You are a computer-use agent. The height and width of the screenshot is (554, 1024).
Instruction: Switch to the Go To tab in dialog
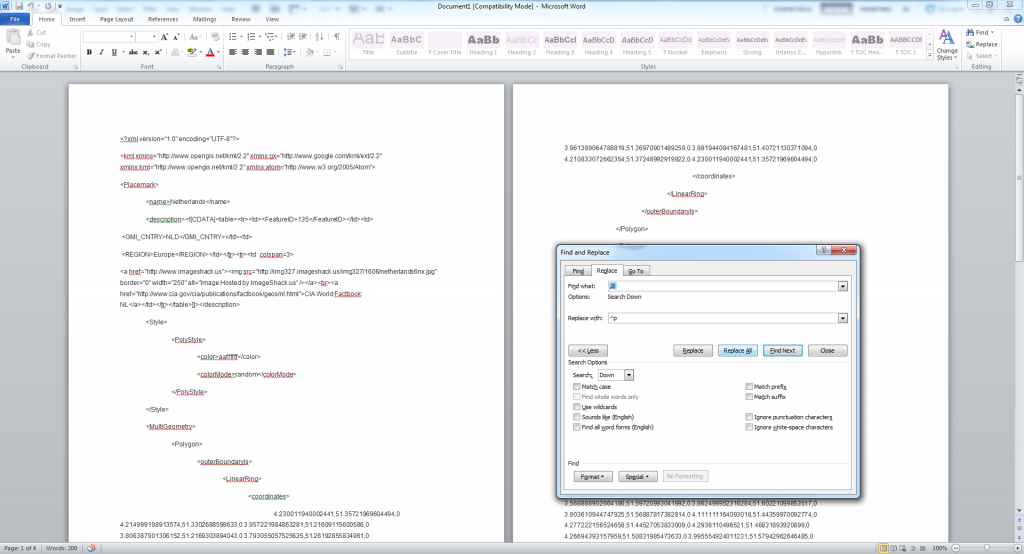tap(636, 271)
